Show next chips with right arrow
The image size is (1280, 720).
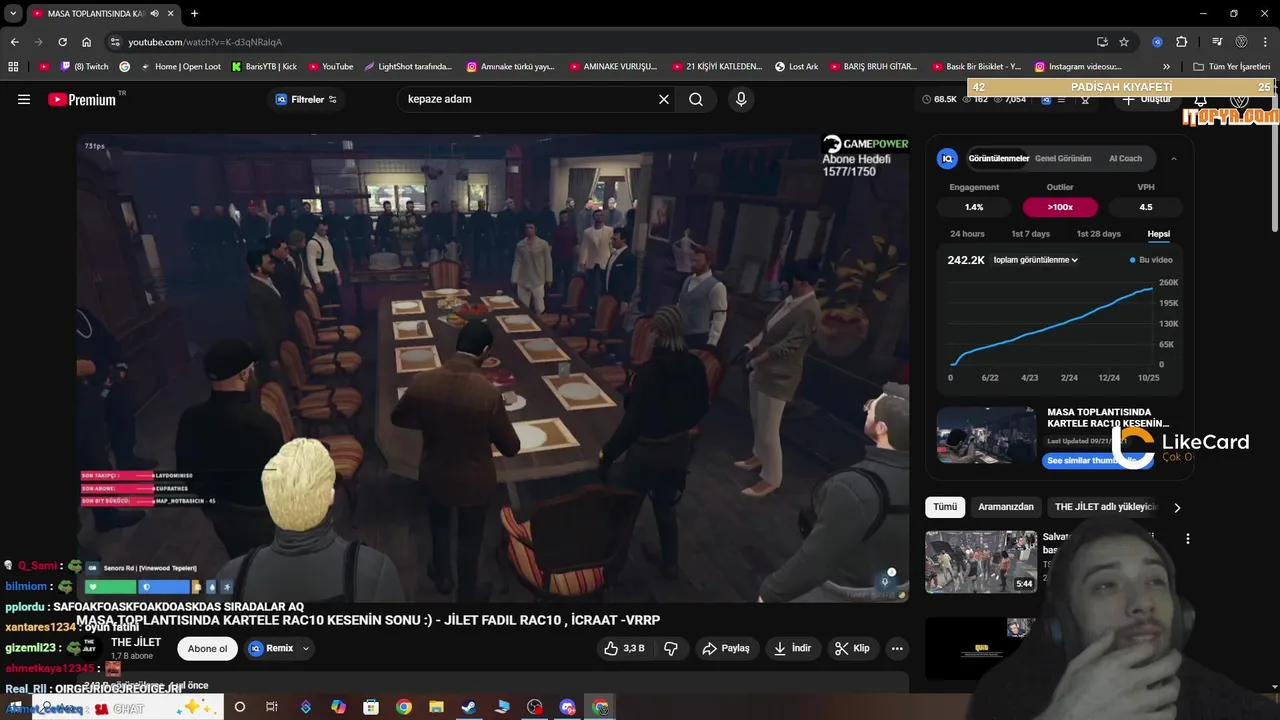click(1177, 507)
